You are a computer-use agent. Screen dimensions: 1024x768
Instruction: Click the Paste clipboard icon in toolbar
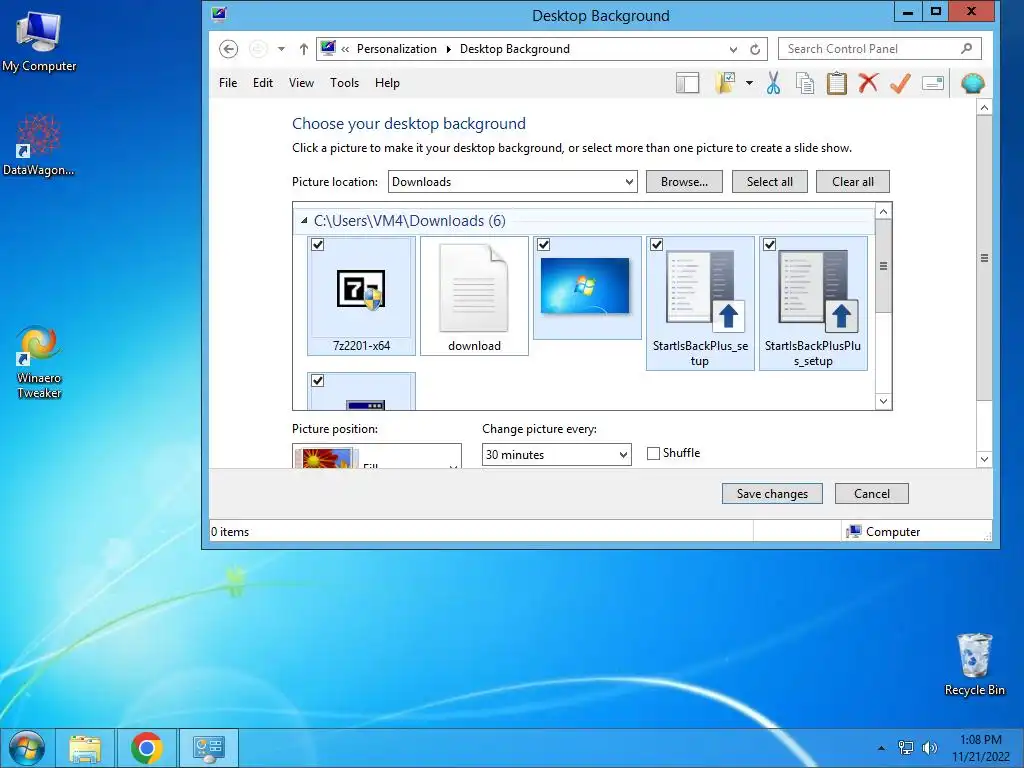(x=837, y=83)
